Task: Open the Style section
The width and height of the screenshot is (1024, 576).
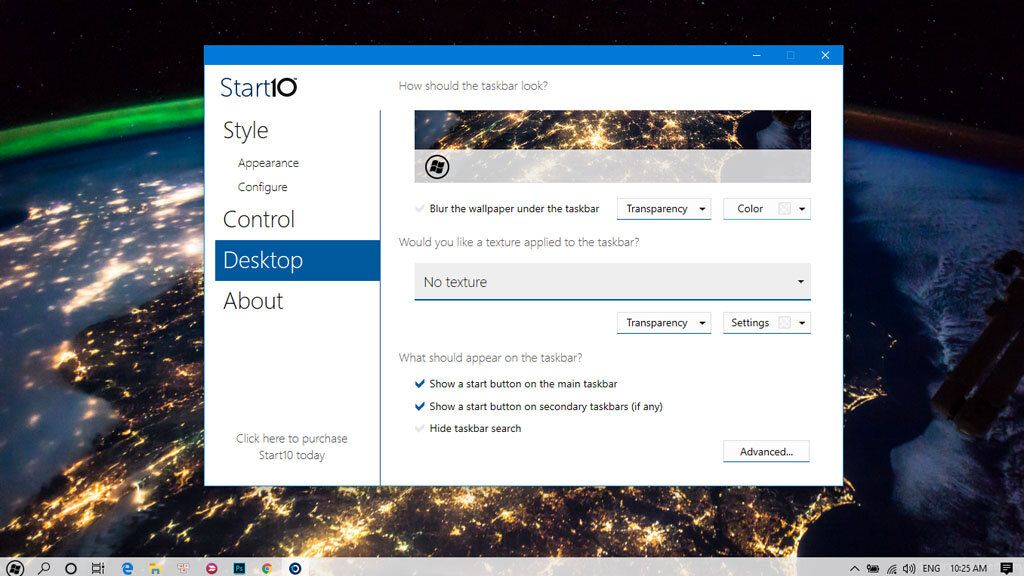Action: [x=246, y=131]
